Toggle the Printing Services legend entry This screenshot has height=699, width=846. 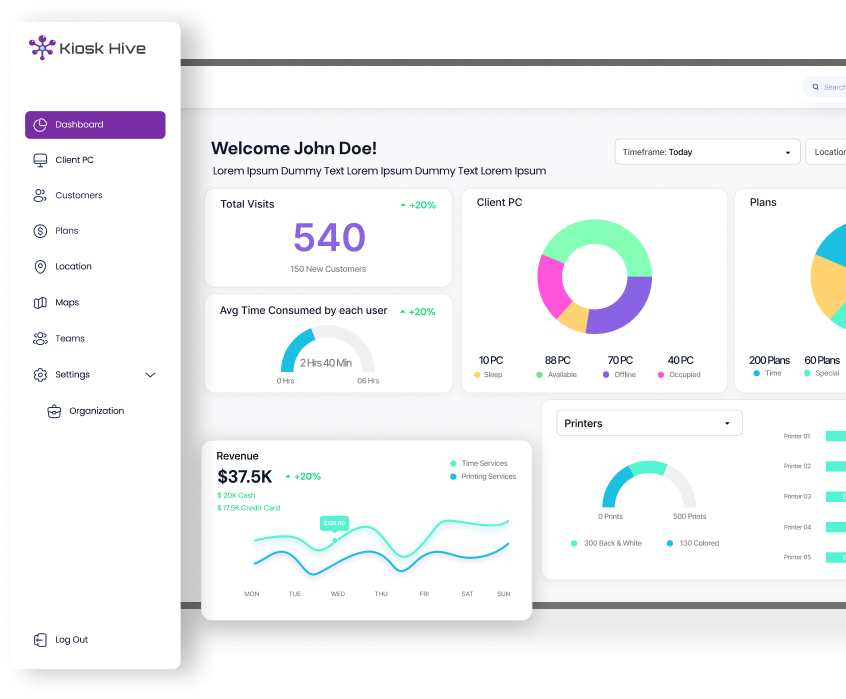488,476
